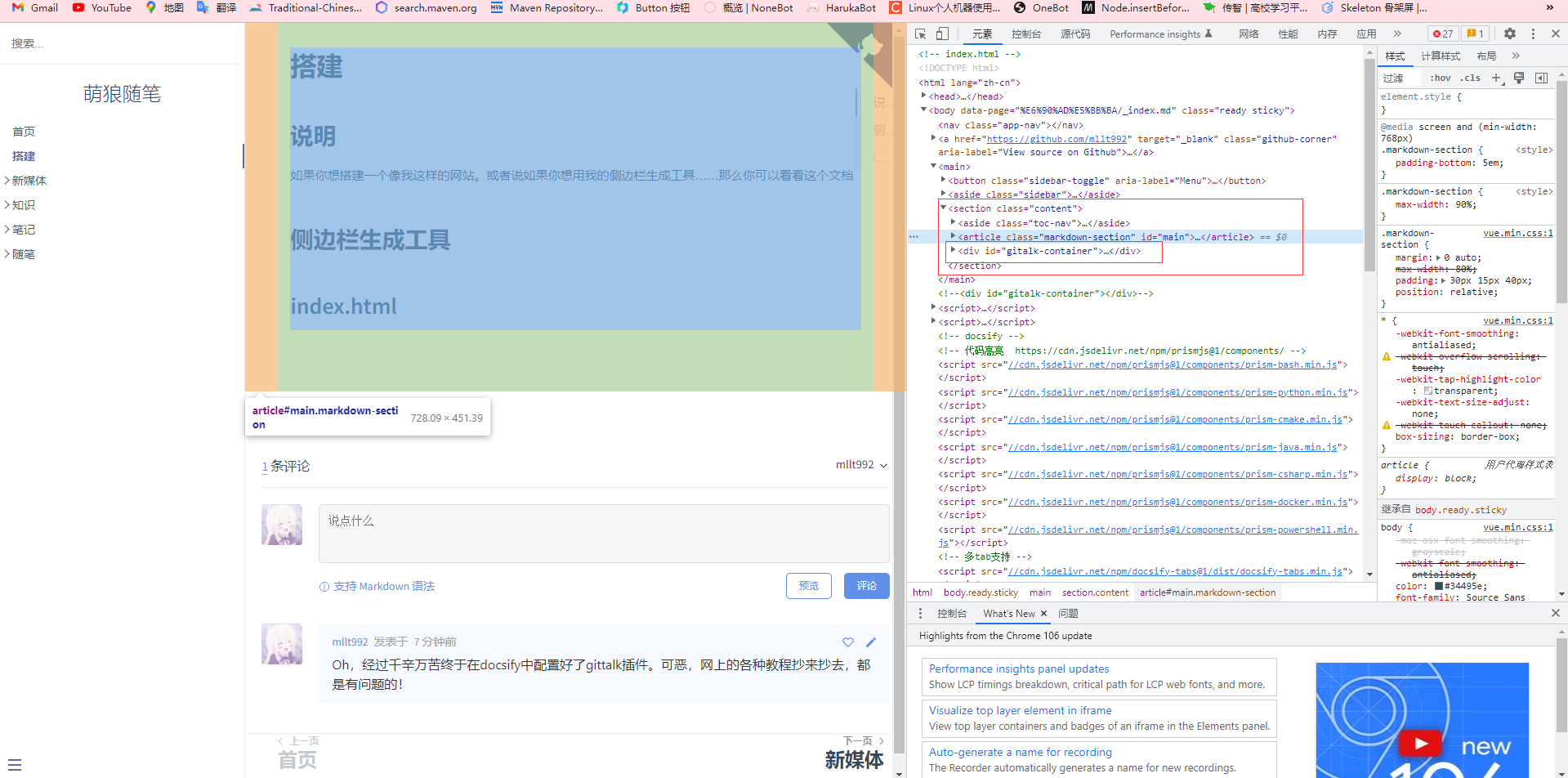
Task: Click the error counter showing 27 errors
Action: click(1442, 34)
